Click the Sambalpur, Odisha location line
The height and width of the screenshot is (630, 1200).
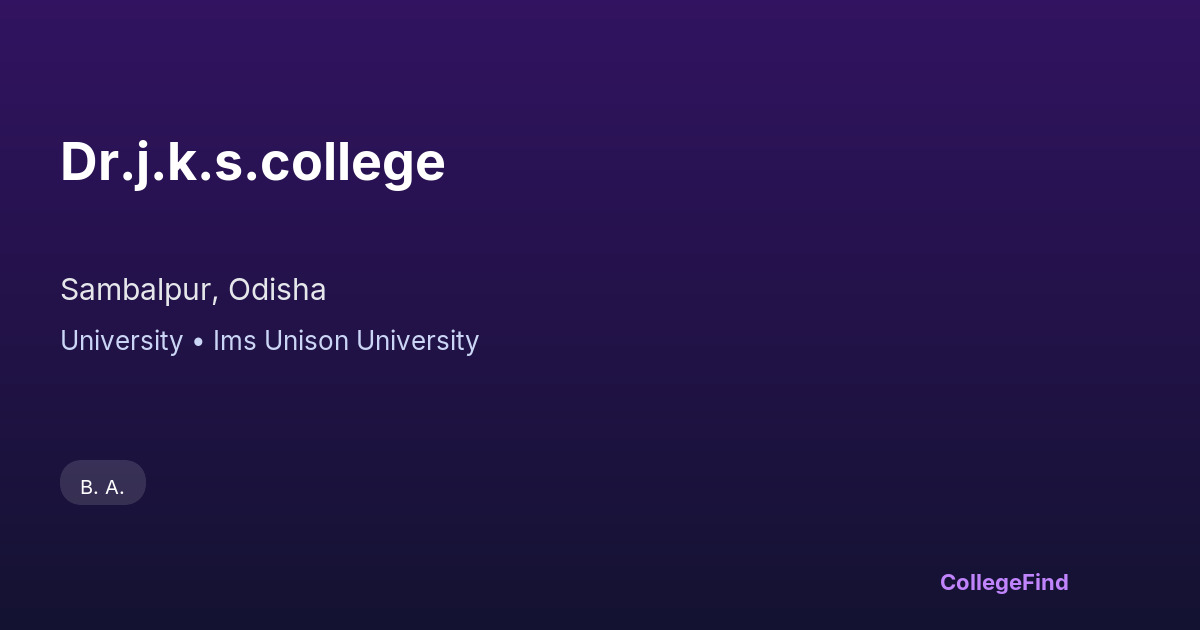point(193,290)
